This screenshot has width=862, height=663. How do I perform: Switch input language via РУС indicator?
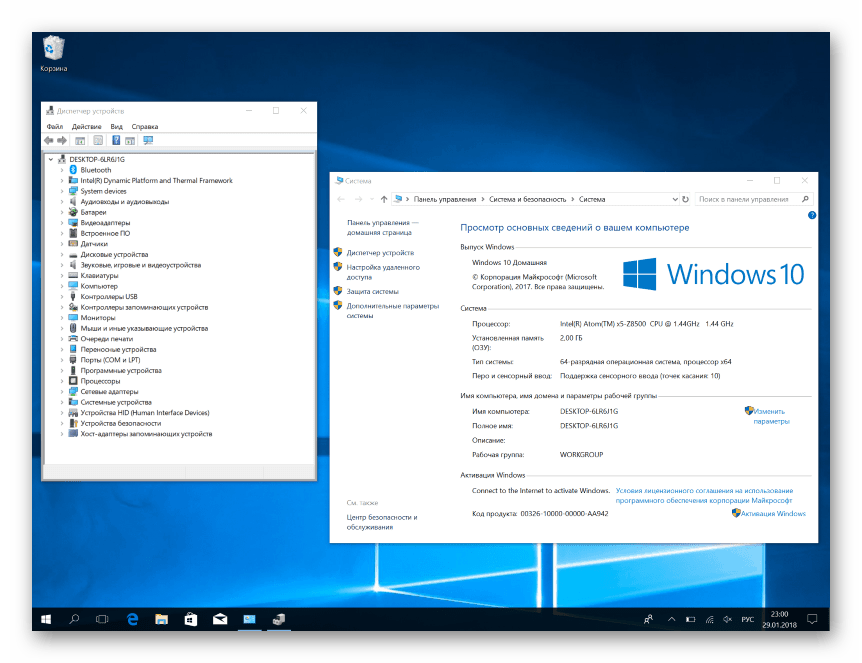click(748, 620)
